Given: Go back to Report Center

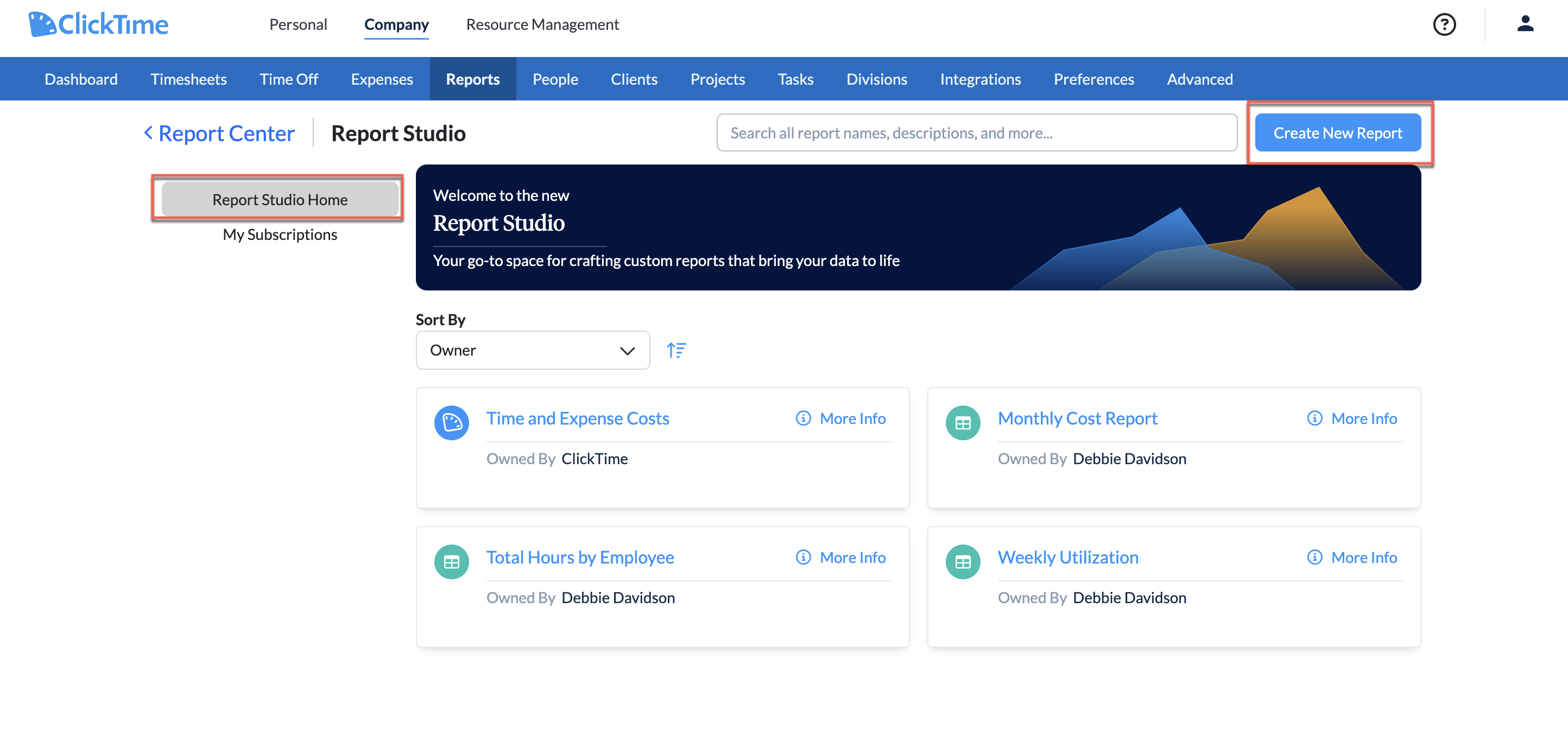Looking at the screenshot, I should [226, 132].
